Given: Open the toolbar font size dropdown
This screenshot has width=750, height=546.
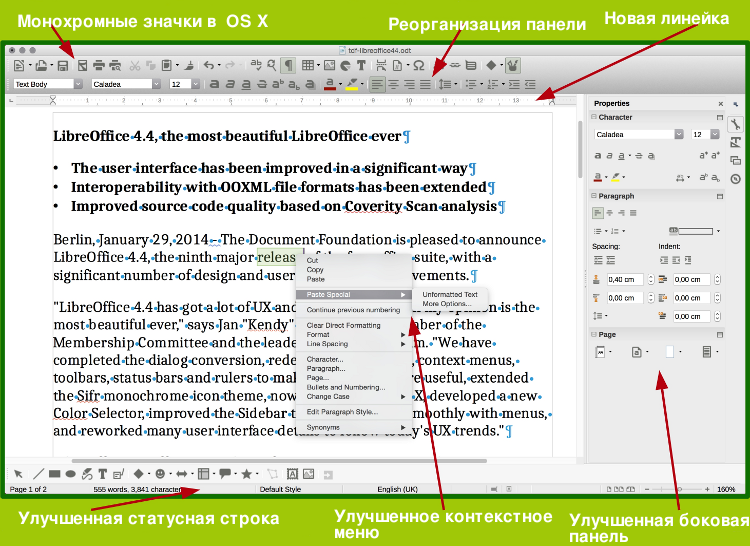Looking at the screenshot, I should pos(196,84).
